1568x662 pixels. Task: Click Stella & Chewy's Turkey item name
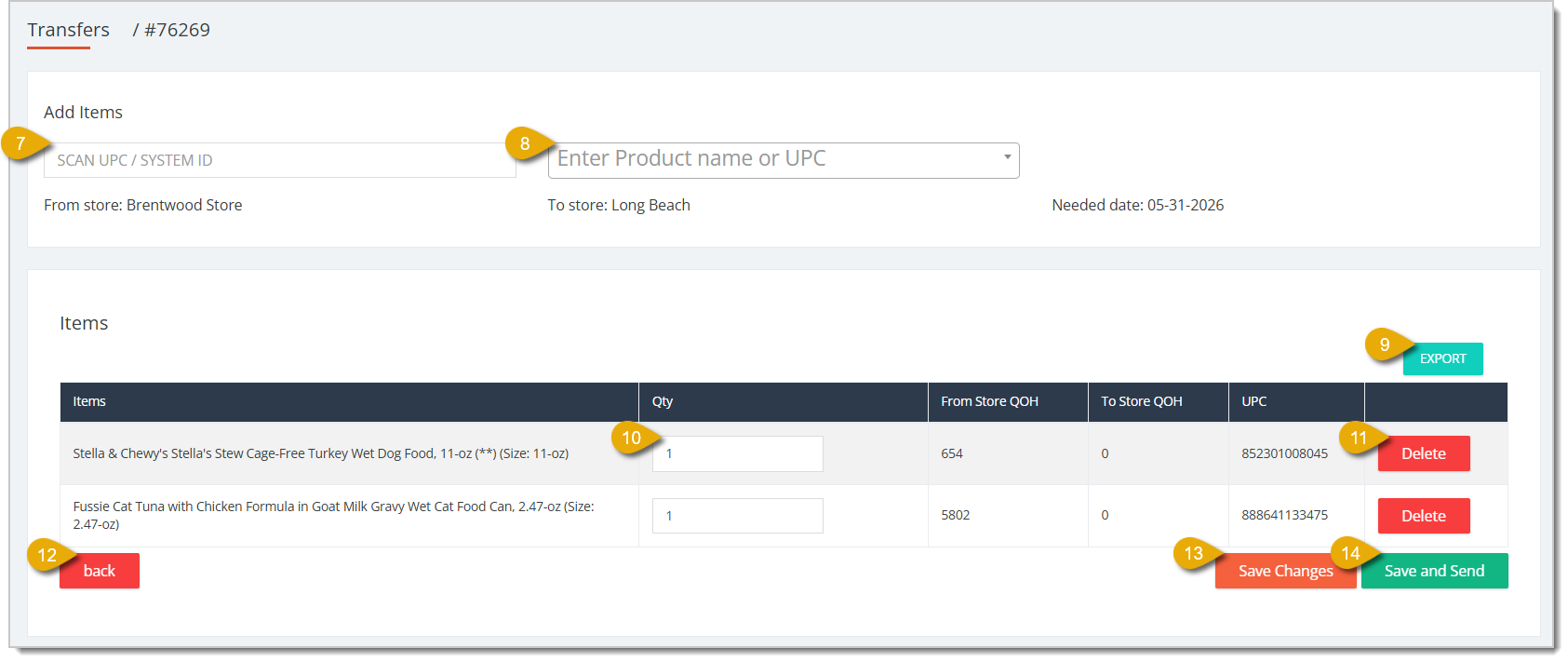321,453
